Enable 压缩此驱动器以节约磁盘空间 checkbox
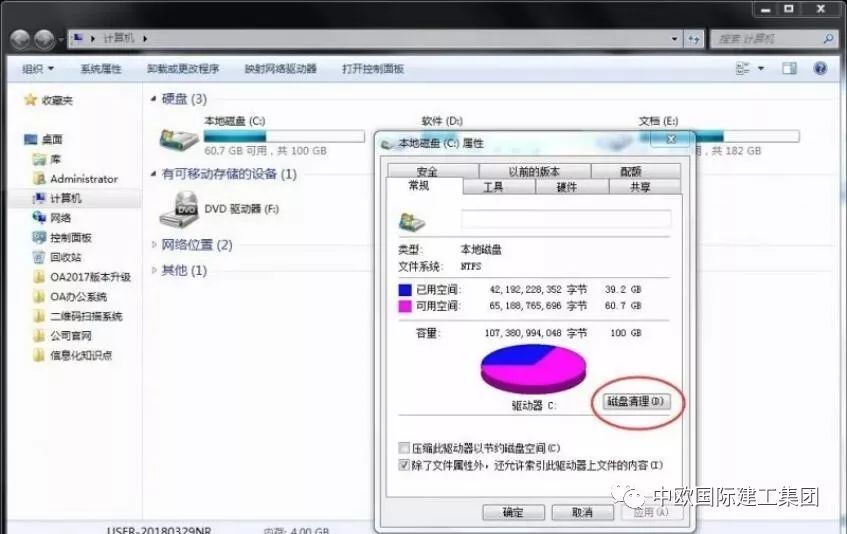Image resolution: width=847 pixels, height=534 pixels. (x=404, y=448)
